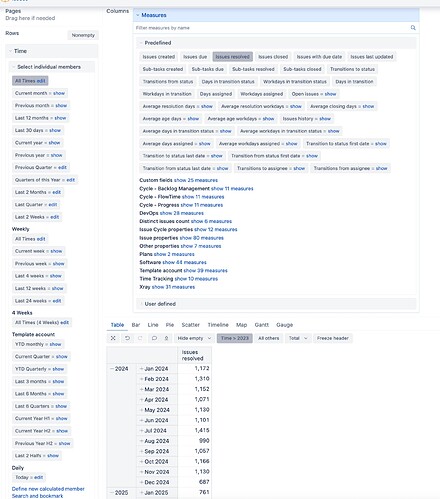
Task: Click the undo arrow icon
Action: pyautogui.click(x=127, y=338)
